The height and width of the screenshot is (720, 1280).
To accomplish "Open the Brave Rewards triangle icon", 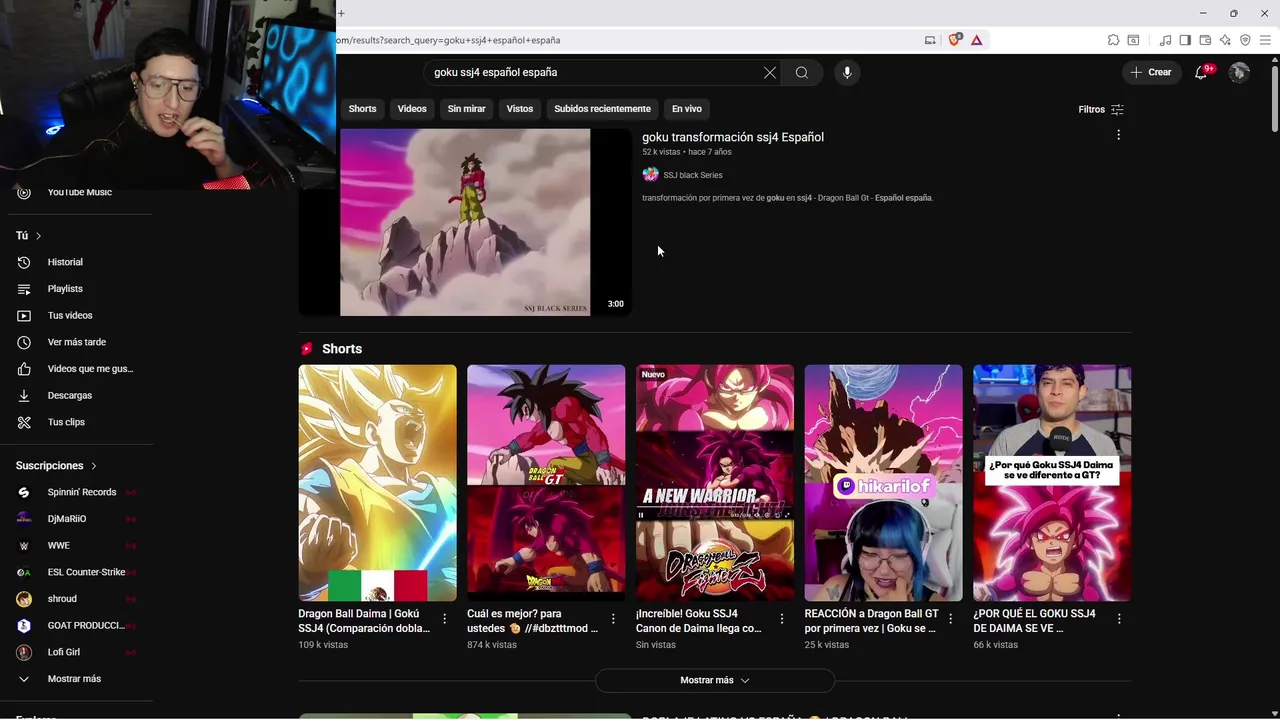I will coord(976,40).
